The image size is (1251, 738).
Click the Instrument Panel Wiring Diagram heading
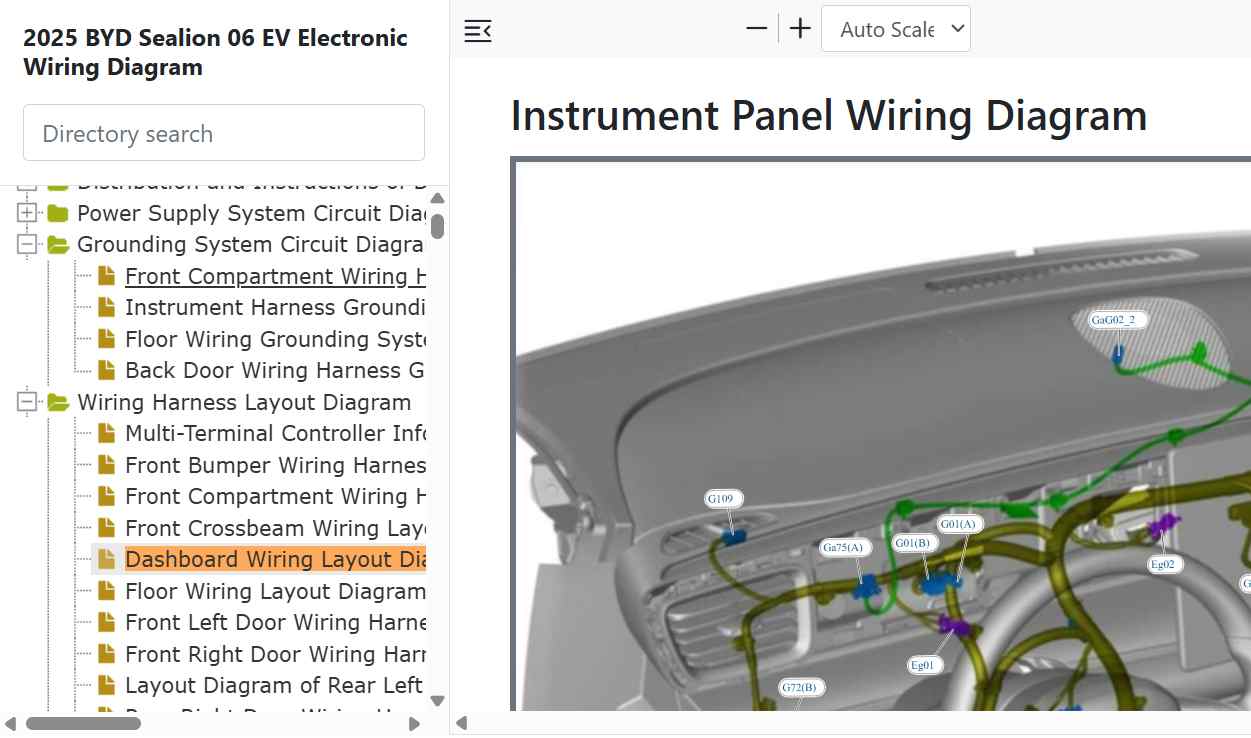tap(829, 115)
